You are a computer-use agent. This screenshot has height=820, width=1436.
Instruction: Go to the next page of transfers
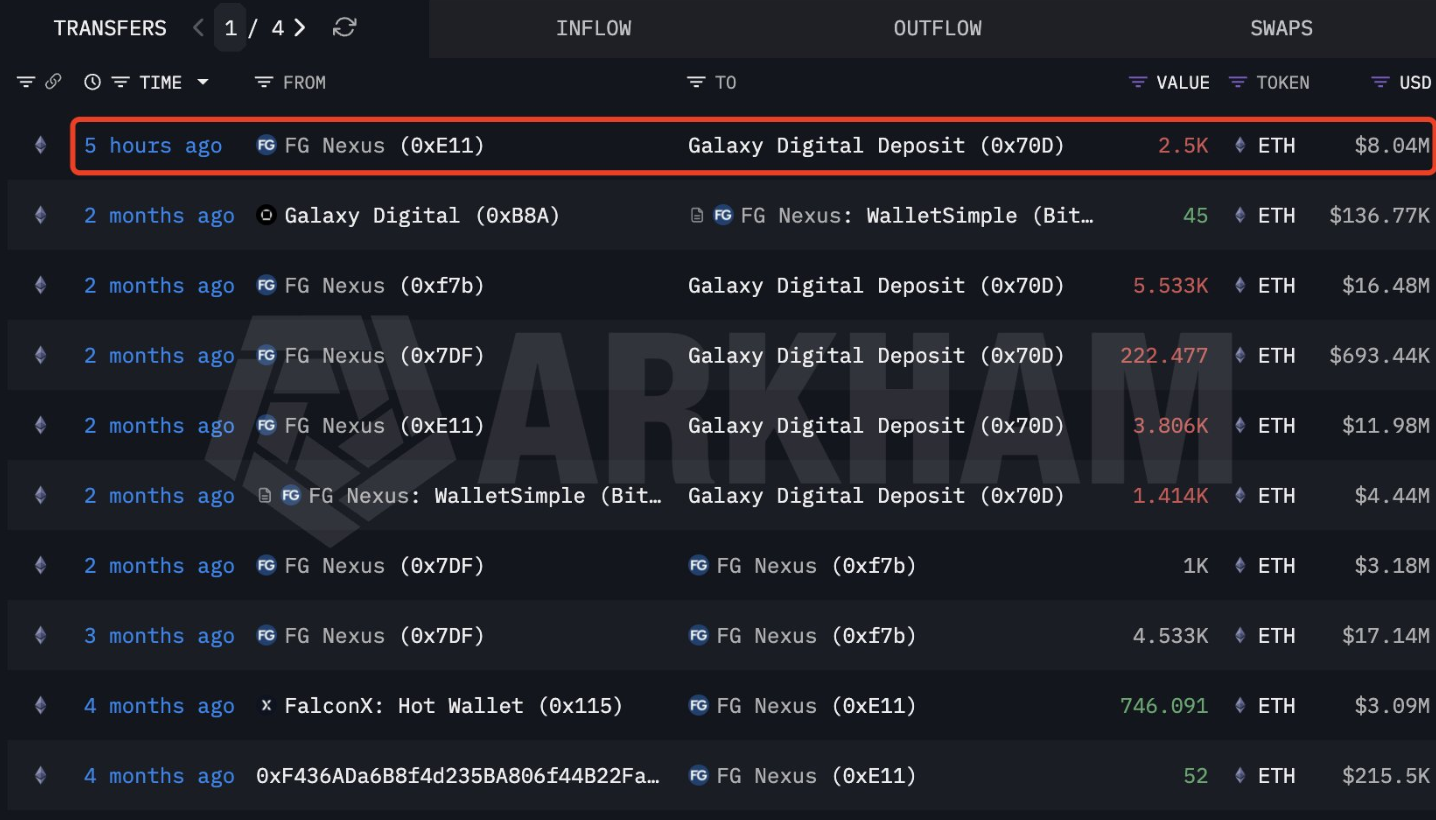[298, 28]
